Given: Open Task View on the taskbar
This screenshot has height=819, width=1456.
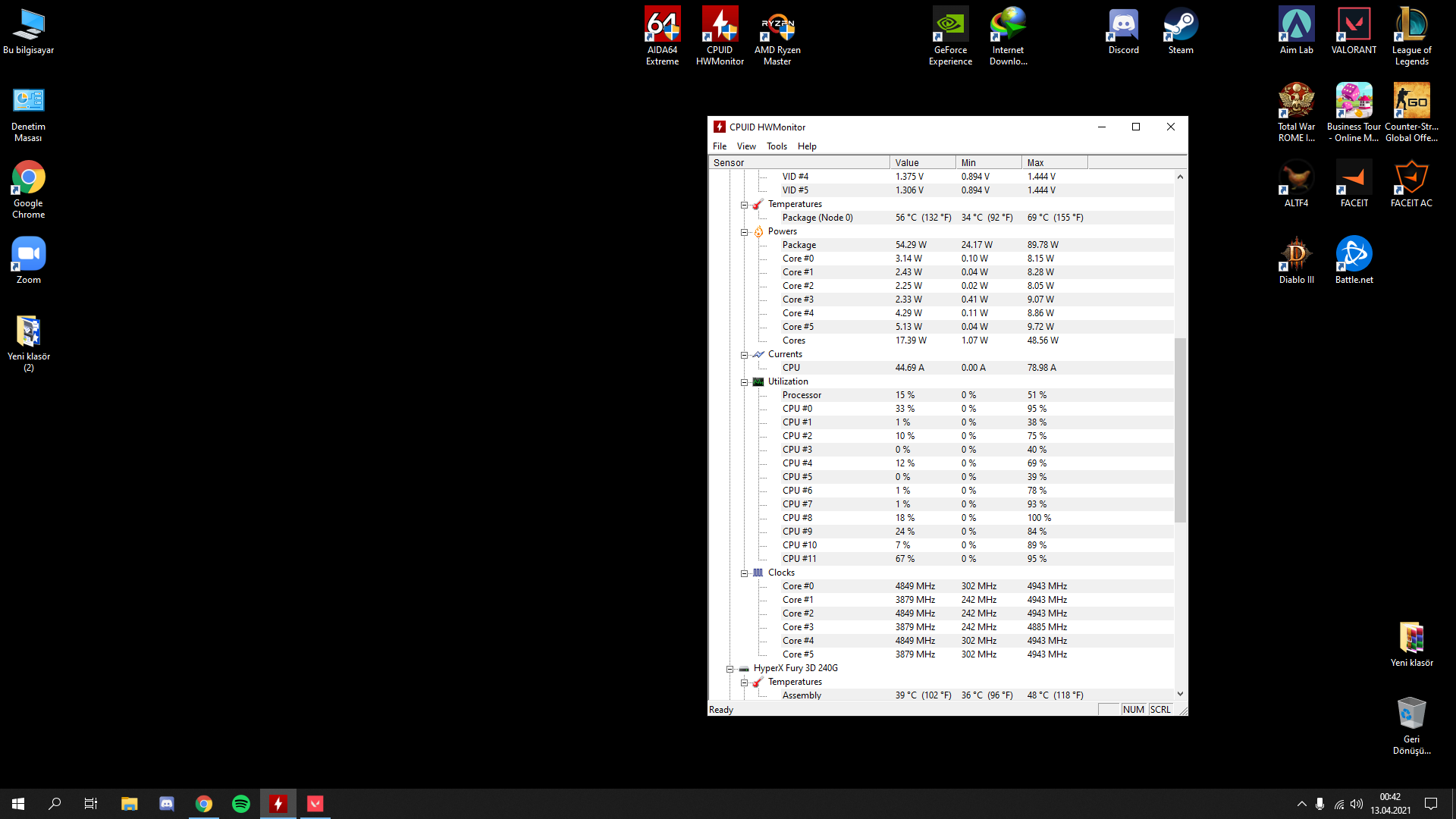Looking at the screenshot, I should [91, 804].
